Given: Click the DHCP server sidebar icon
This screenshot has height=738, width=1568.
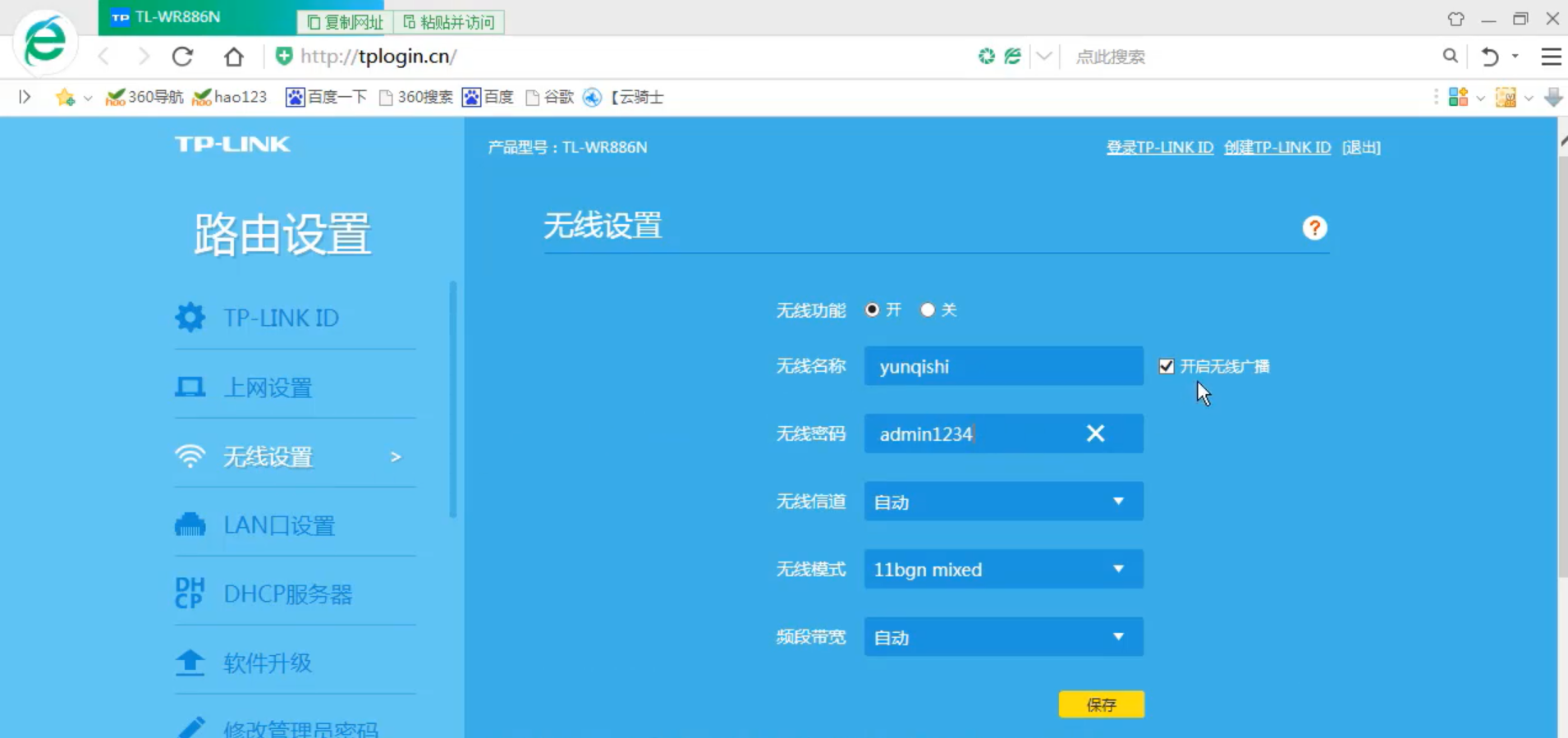Looking at the screenshot, I should (190, 593).
